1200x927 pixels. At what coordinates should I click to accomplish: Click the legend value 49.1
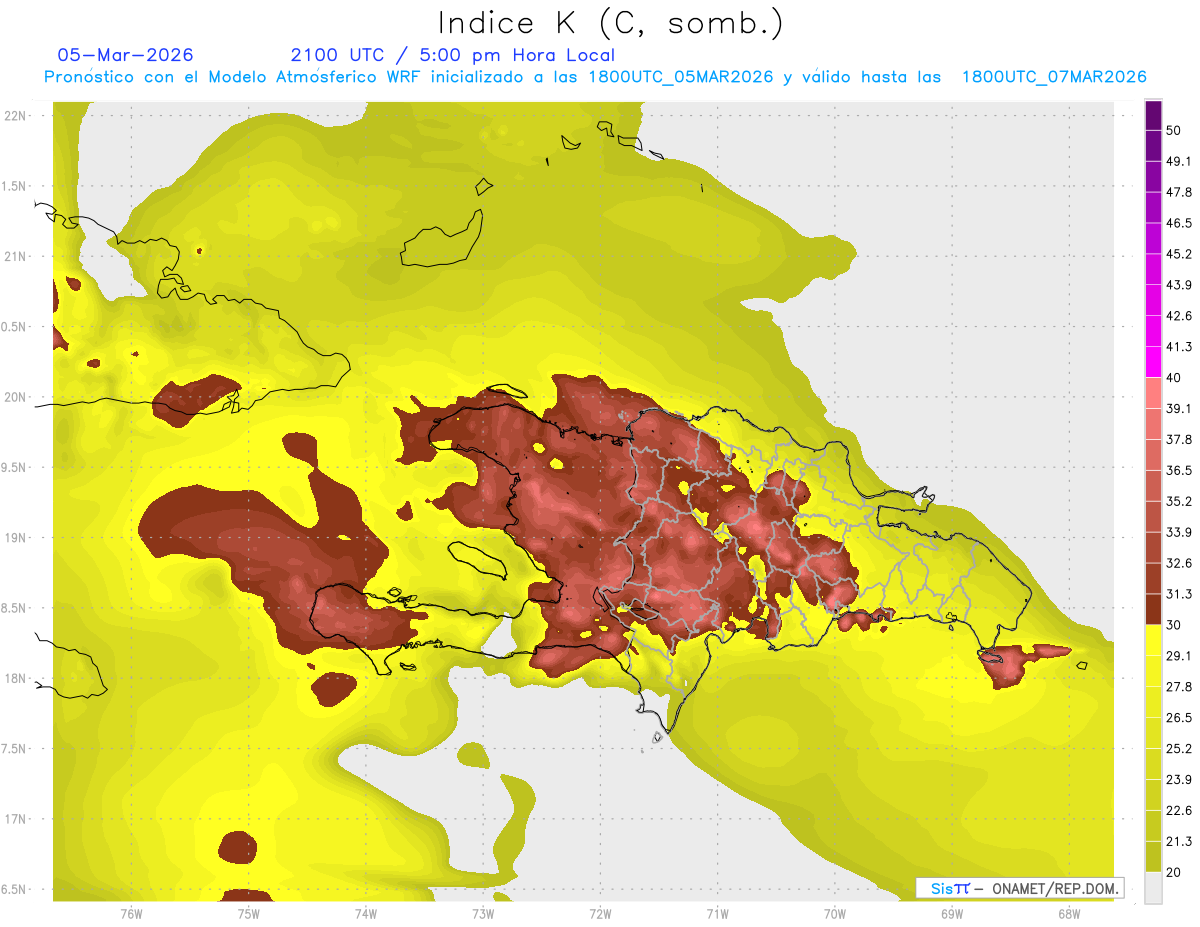click(x=1179, y=161)
